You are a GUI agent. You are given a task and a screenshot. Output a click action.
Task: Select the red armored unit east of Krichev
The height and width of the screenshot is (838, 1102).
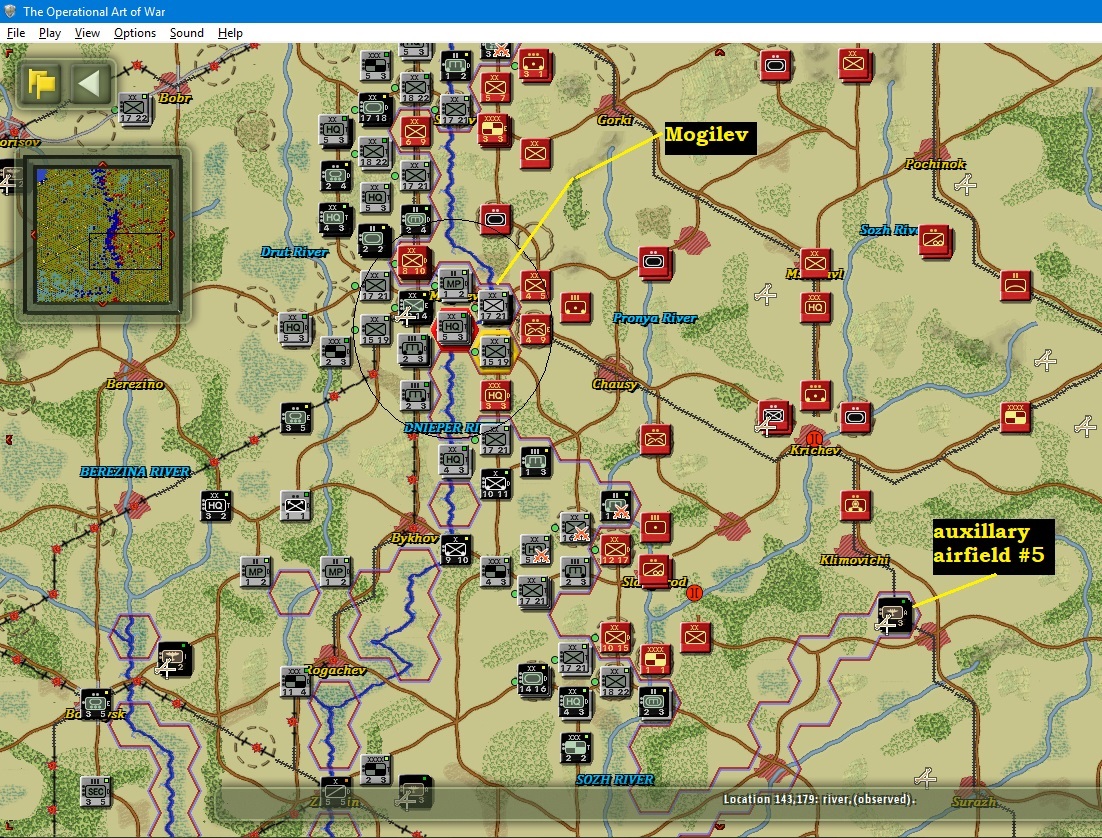click(855, 418)
